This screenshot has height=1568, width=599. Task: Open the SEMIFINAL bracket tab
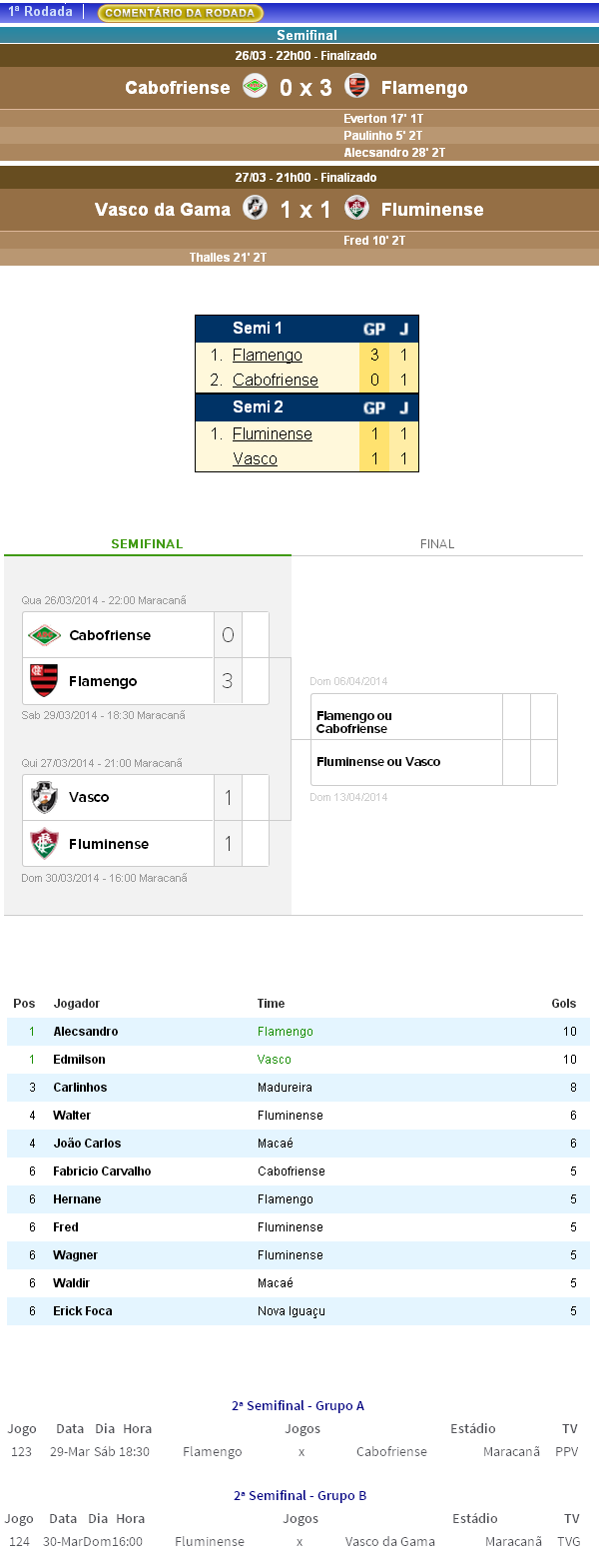coord(147,544)
